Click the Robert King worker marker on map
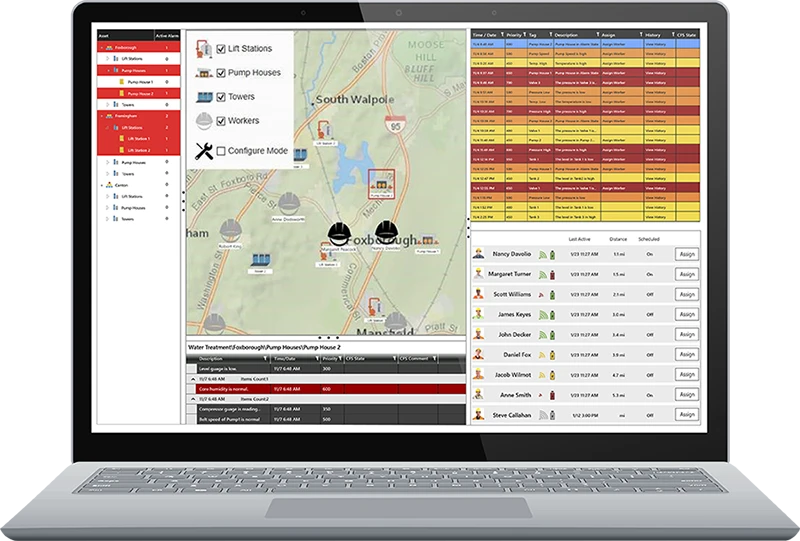Image resolution: width=800 pixels, height=541 pixels. [232, 233]
